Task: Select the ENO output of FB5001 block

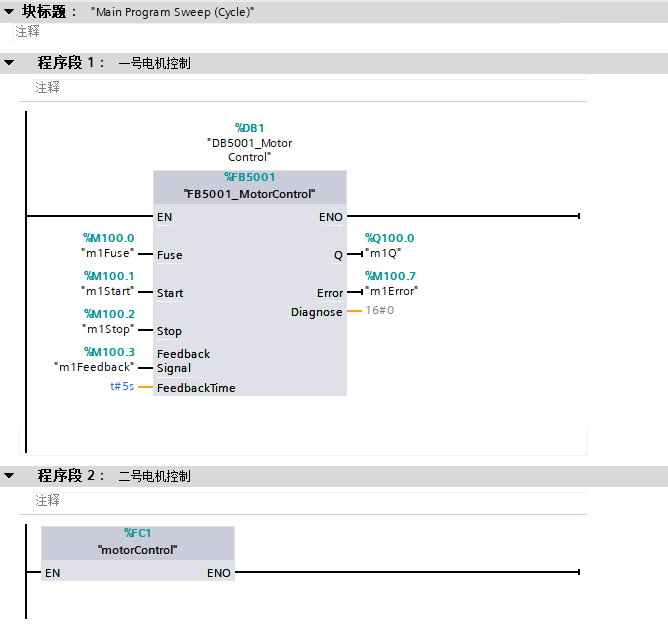Action: point(330,217)
